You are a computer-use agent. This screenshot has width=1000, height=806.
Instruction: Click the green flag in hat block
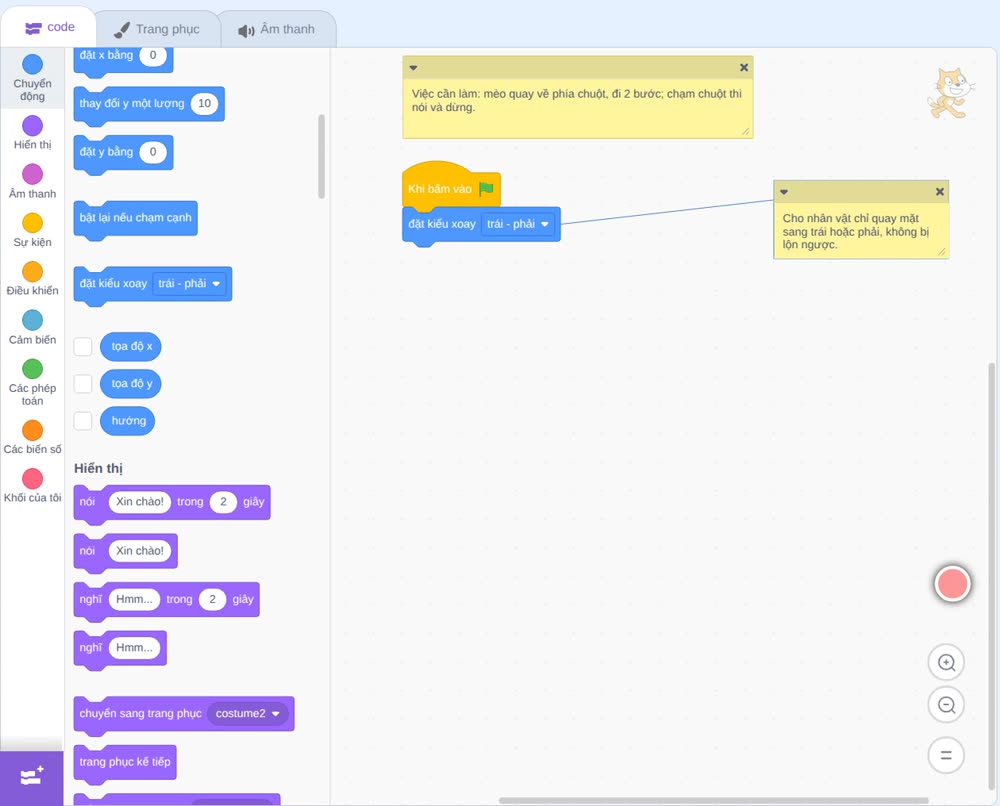(x=487, y=189)
